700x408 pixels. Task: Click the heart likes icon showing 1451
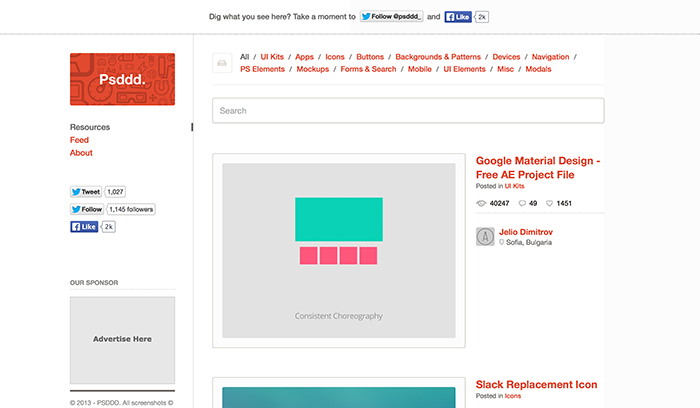point(550,204)
